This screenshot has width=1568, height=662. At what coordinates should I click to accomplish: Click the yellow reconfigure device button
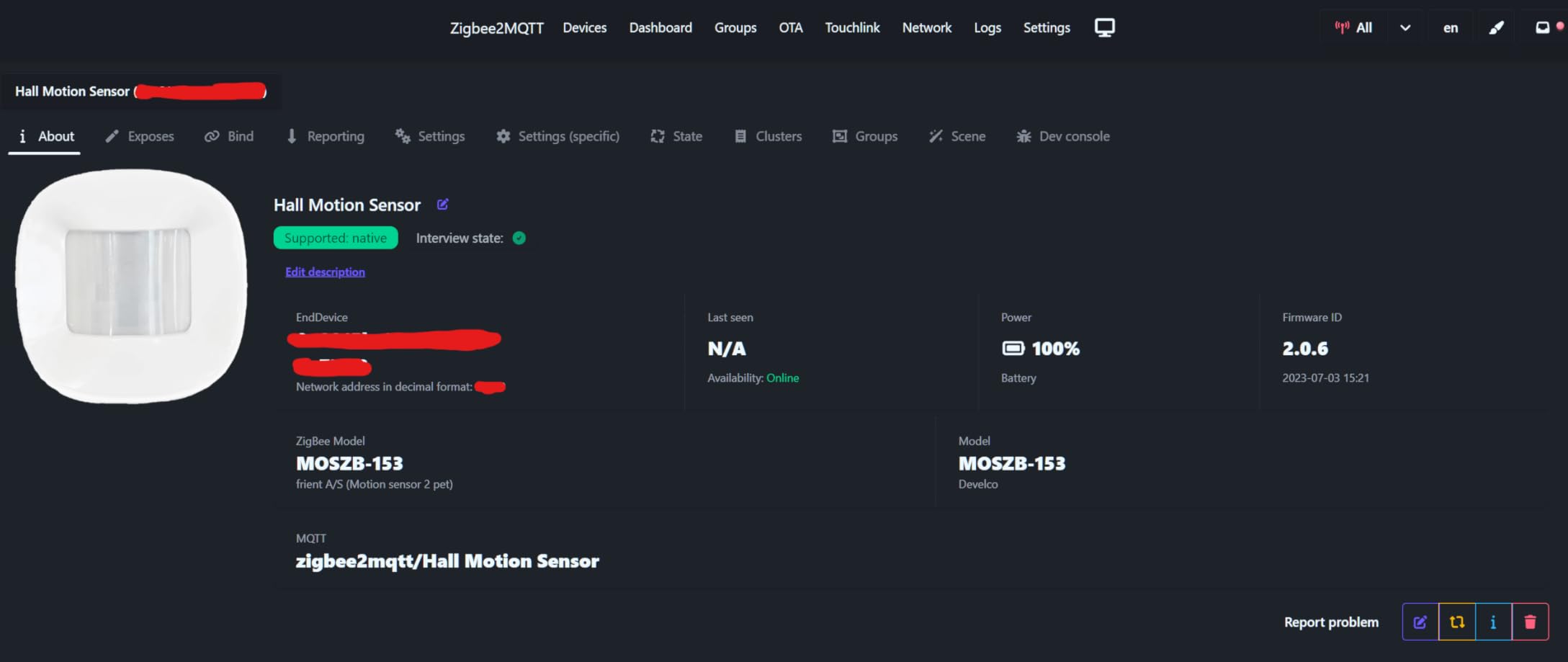tap(1457, 622)
